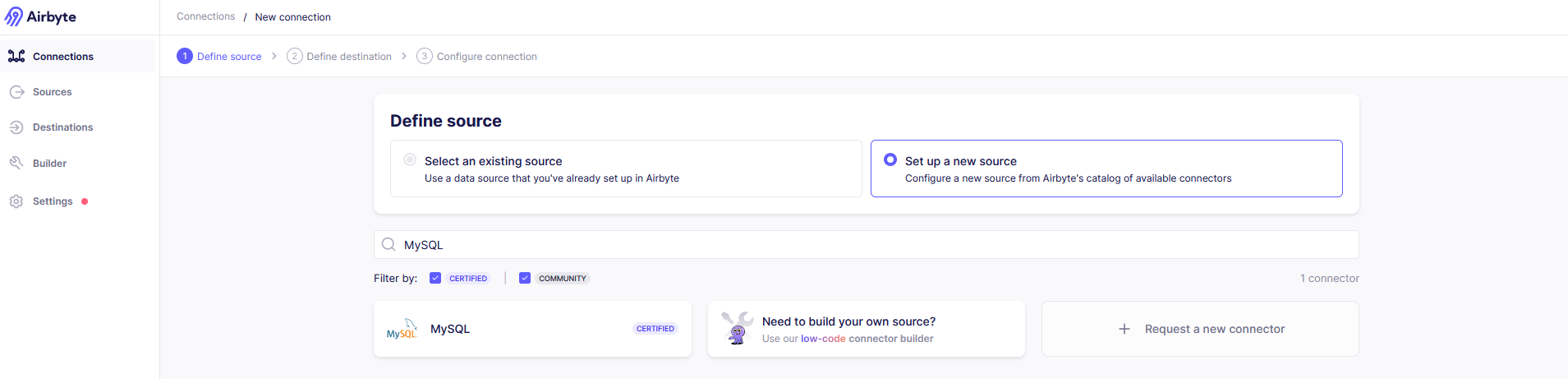Screen dimensions: 1568x379
Task: Click the Sources sidebar icon
Action: tap(16, 92)
